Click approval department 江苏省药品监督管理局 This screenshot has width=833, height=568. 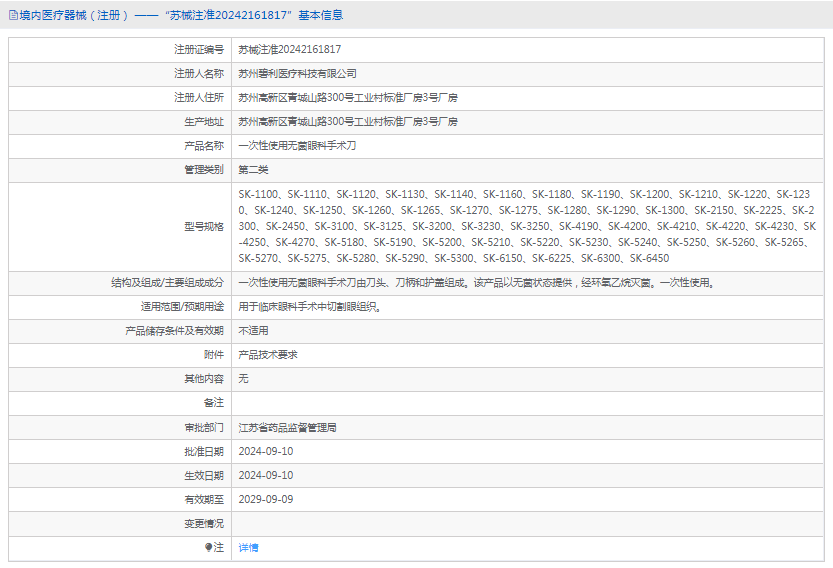[287, 427]
